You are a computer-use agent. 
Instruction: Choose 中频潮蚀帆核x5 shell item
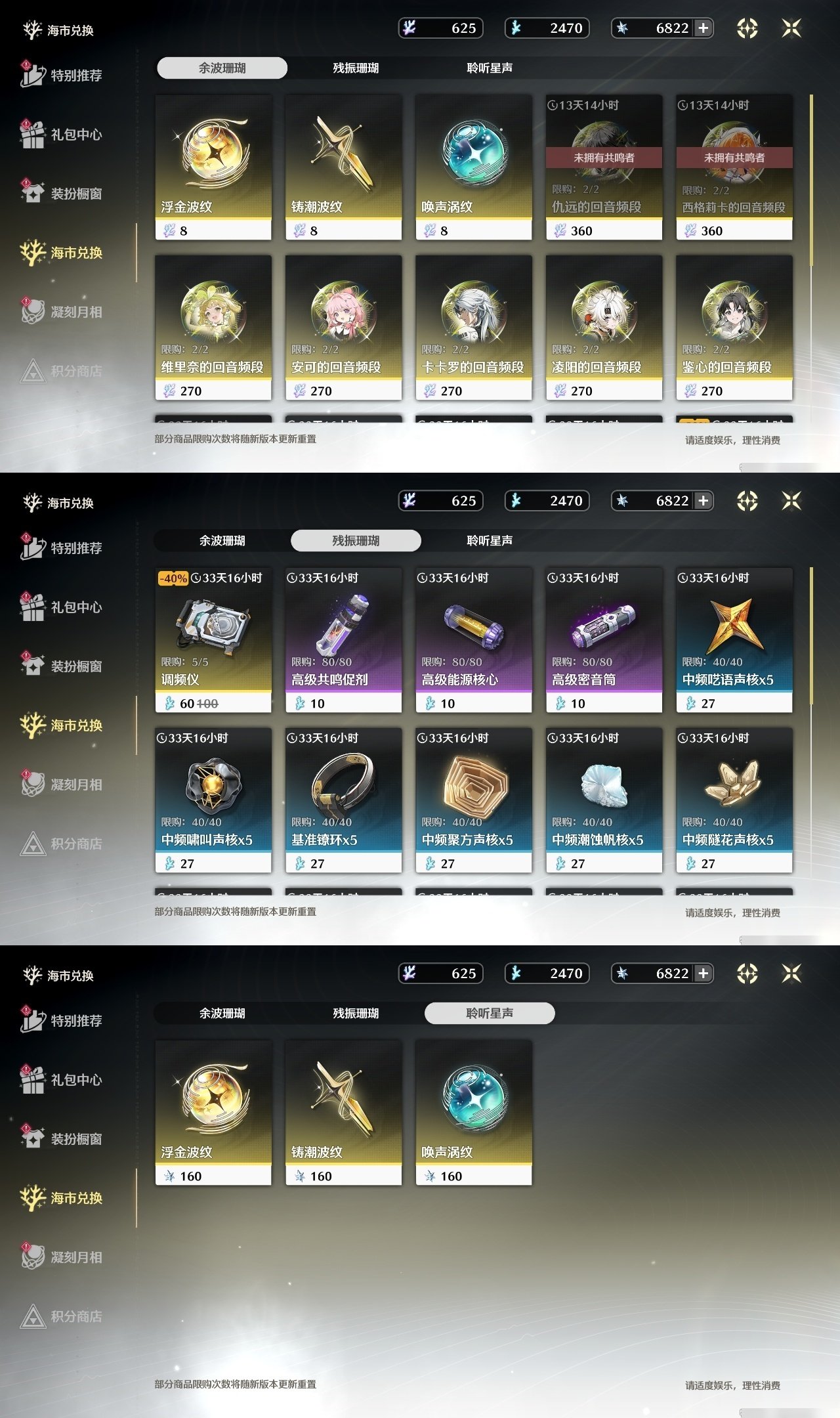(x=604, y=800)
